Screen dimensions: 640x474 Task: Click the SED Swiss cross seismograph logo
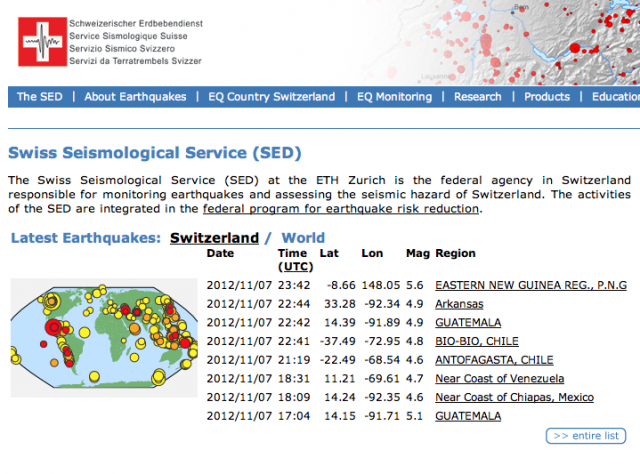click(42, 41)
